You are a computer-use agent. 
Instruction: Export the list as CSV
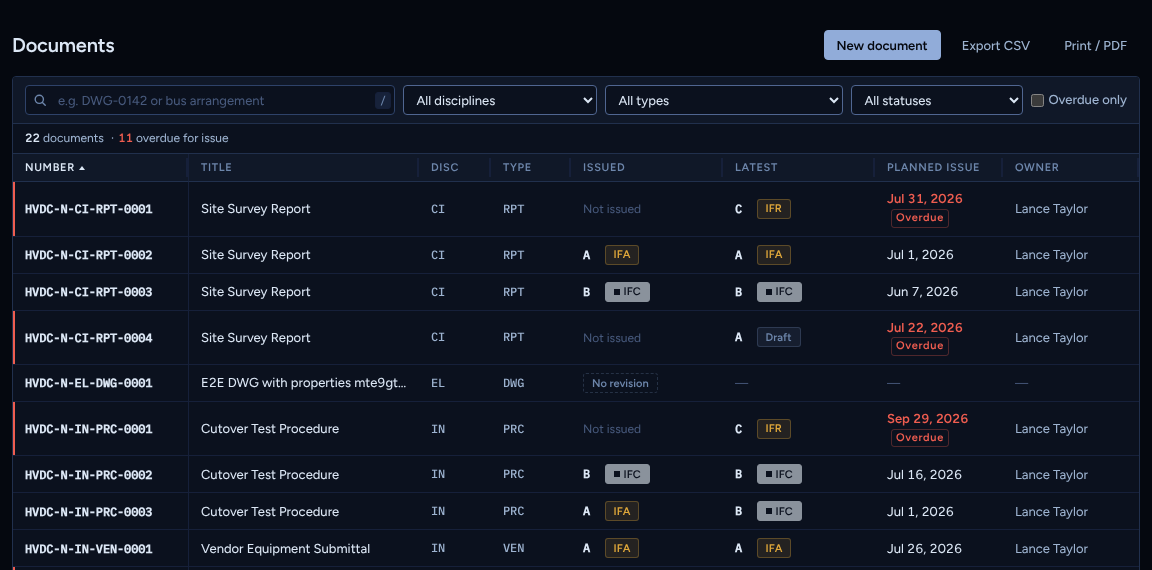pos(996,46)
